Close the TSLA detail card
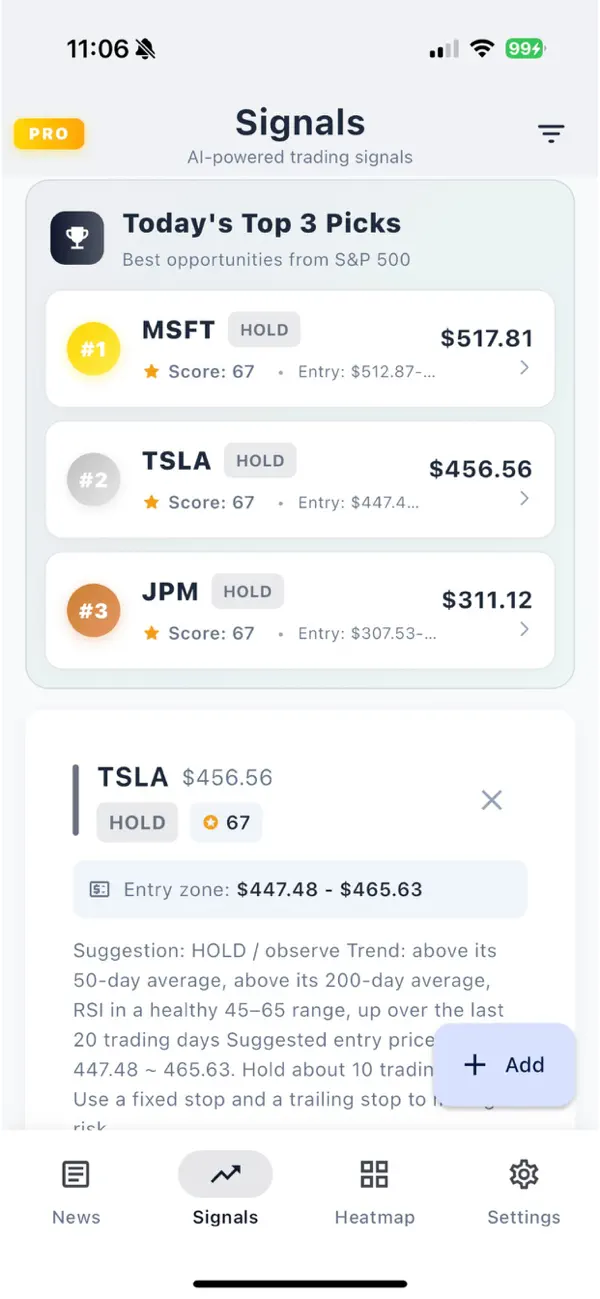Viewport: 600px width, 1299px height. tap(491, 800)
